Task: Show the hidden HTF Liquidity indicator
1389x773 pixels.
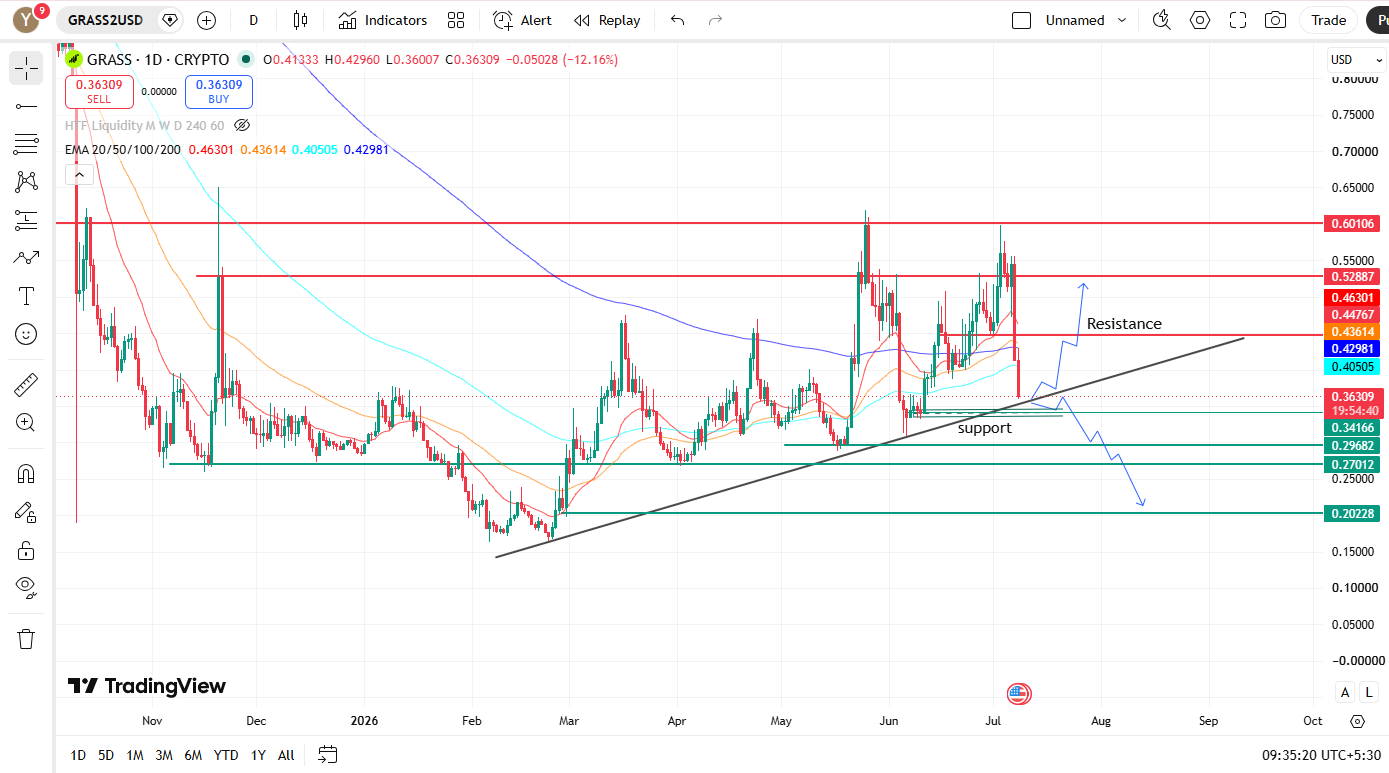Action: [x=242, y=126]
